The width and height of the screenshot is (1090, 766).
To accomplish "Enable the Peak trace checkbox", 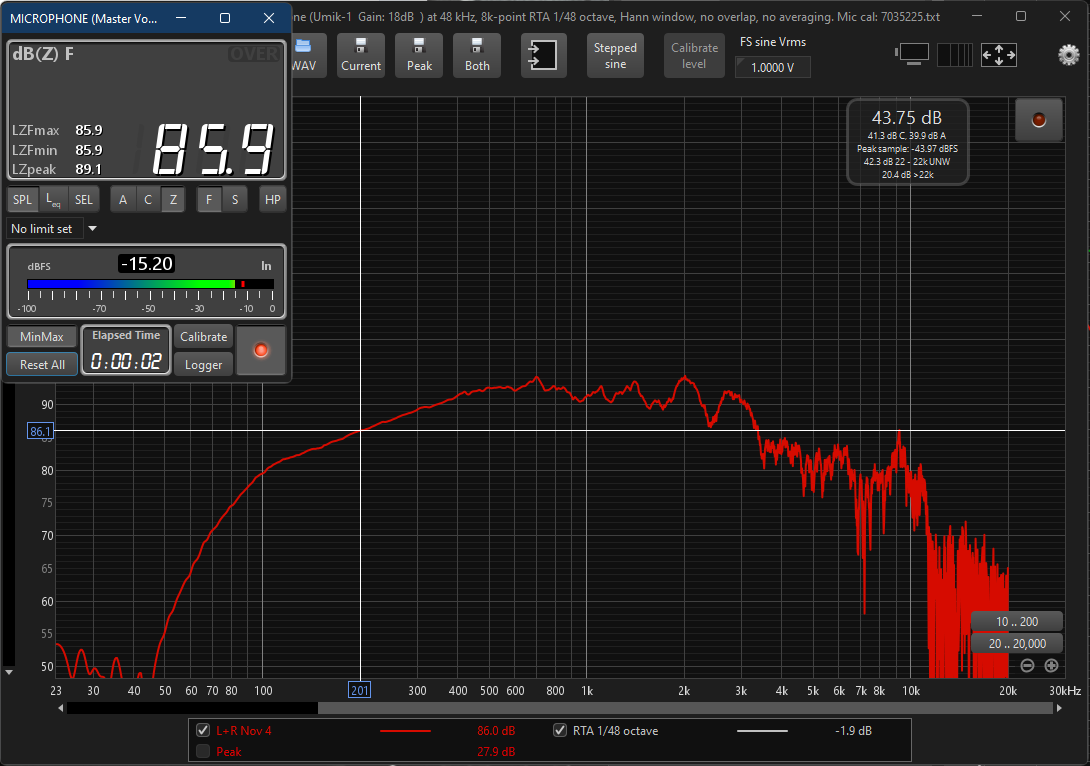I will 203,751.
